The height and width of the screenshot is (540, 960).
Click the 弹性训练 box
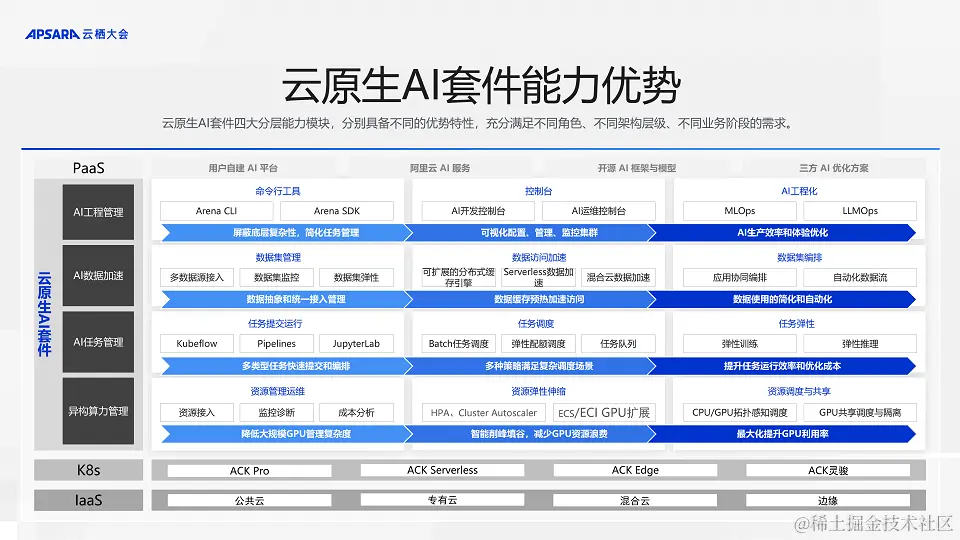[x=740, y=343]
